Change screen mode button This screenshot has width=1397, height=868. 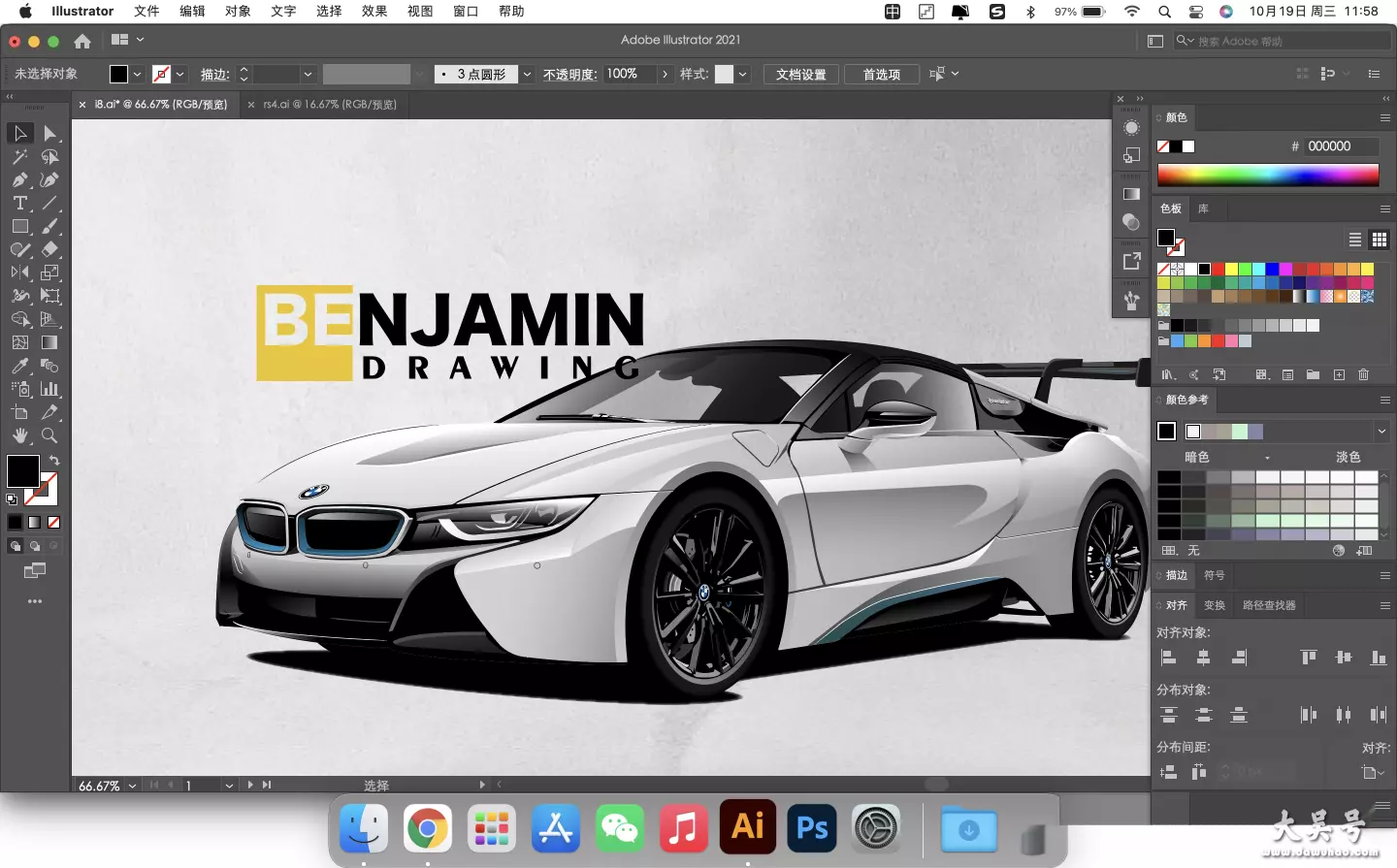click(x=35, y=571)
